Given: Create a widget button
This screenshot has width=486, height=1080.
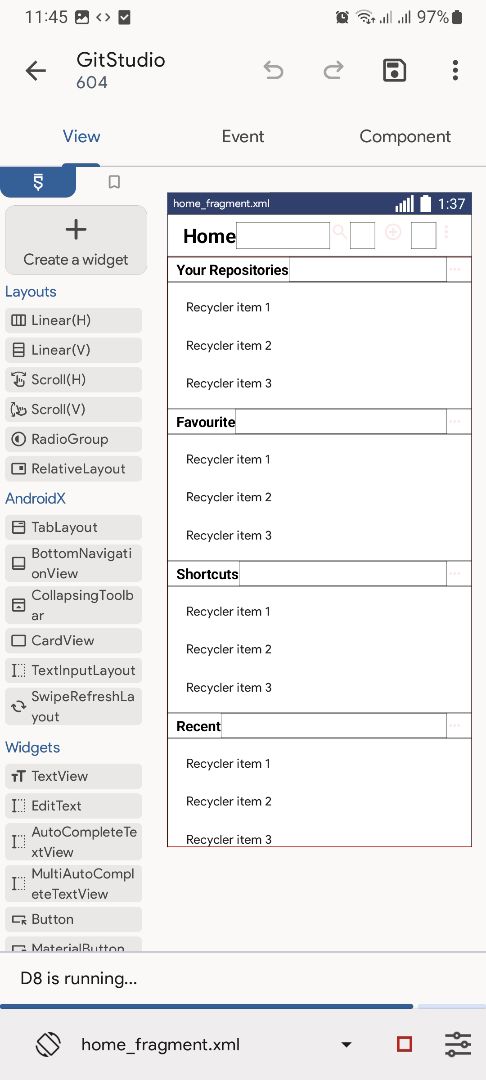Looking at the screenshot, I should [76, 240].
